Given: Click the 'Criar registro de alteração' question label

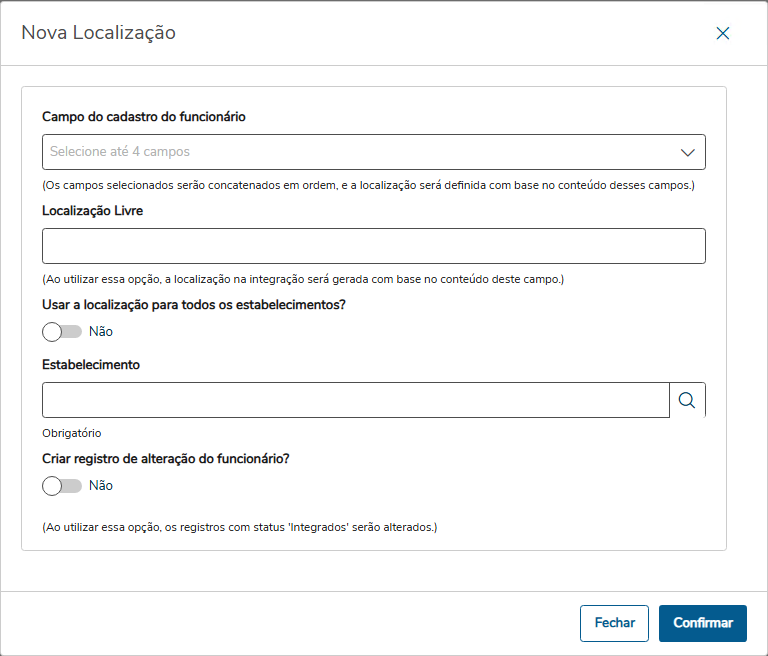Looking at the screenshot, I should 166,459.
